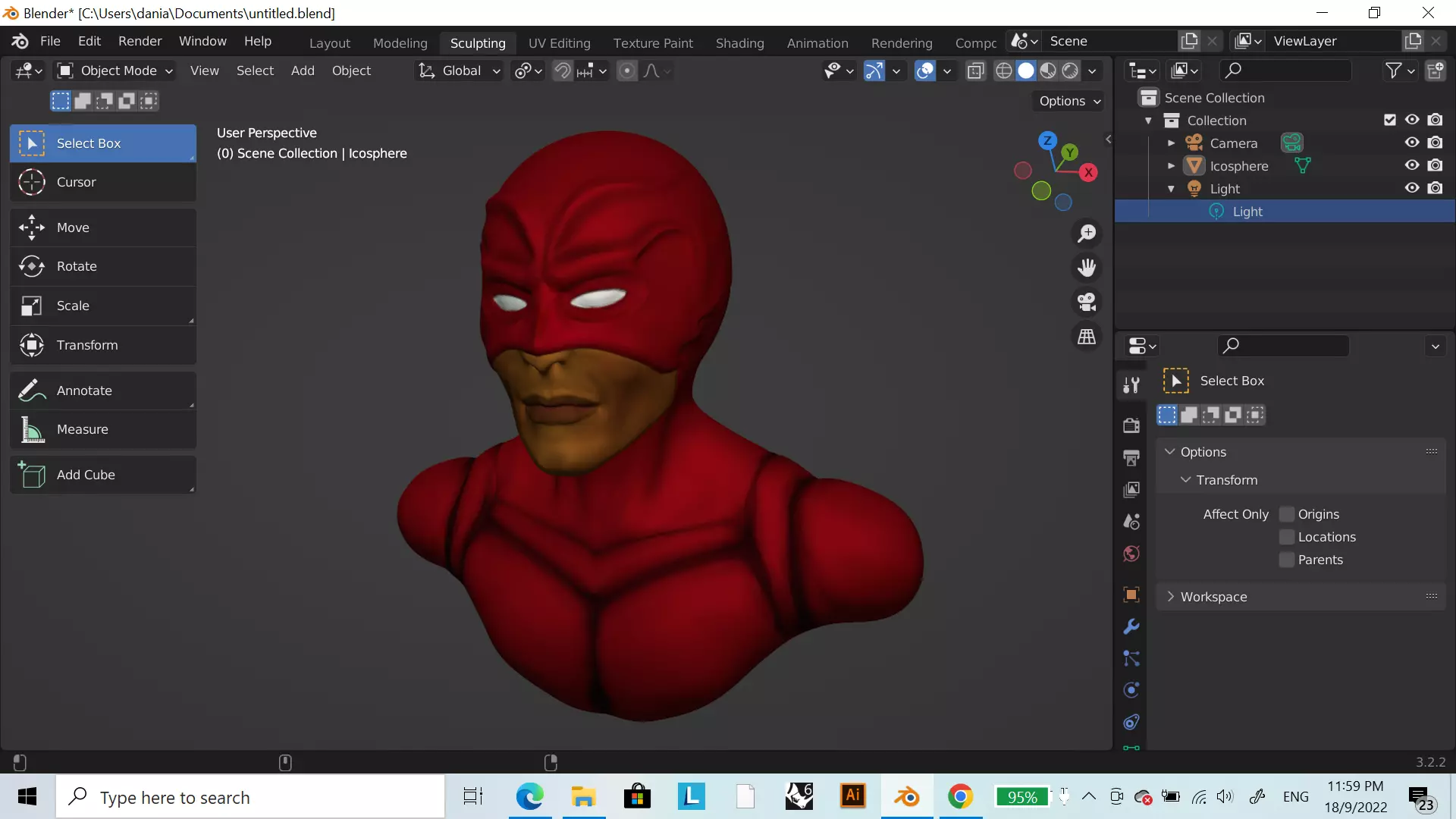Open the Tool properties tab icon
Viewport: 1456px width, 819px height.
[1131, 385]
